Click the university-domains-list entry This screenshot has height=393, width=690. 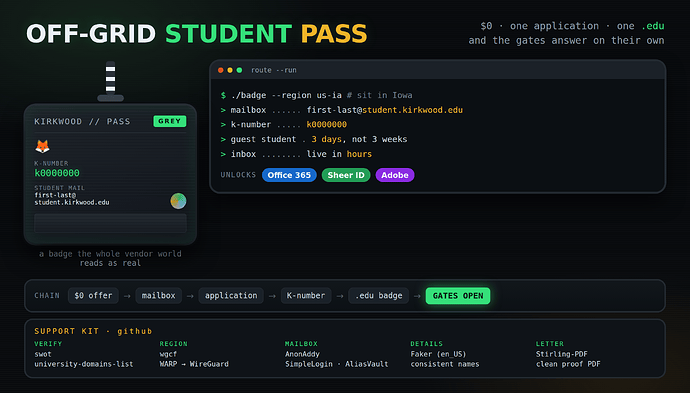pyautogui.click(x=84, y=364)
